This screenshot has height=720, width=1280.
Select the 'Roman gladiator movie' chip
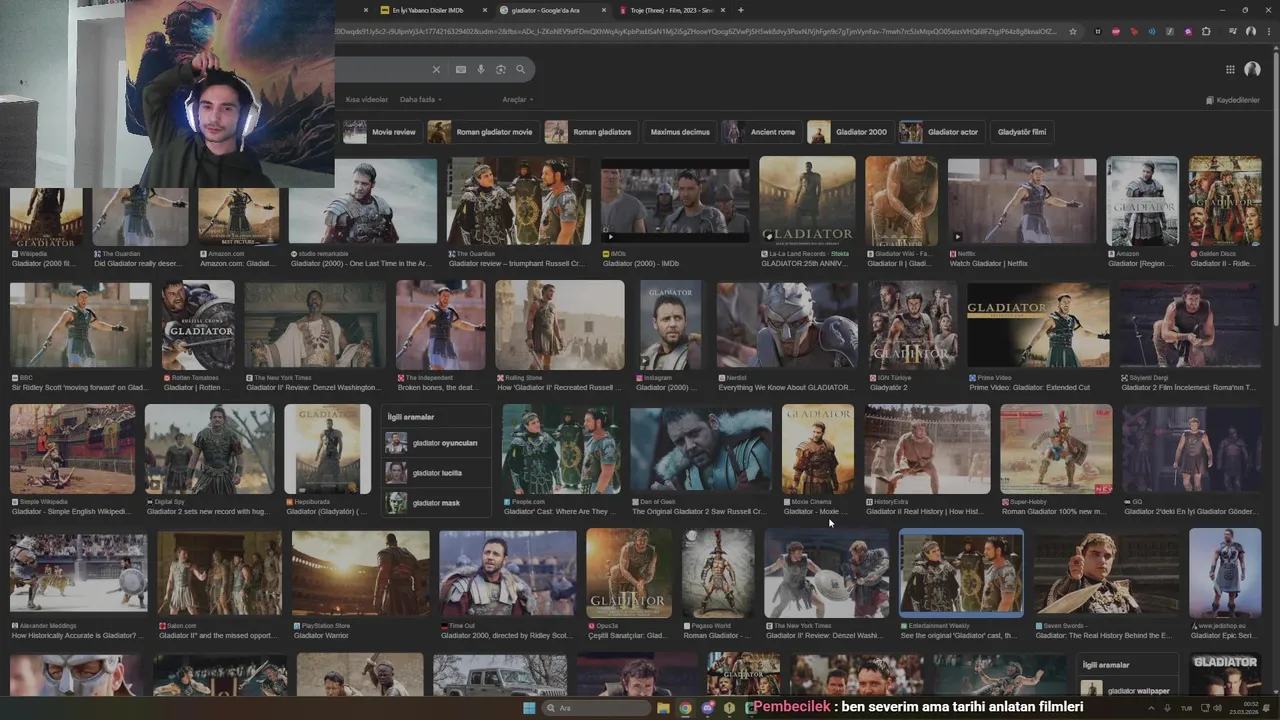482,132
